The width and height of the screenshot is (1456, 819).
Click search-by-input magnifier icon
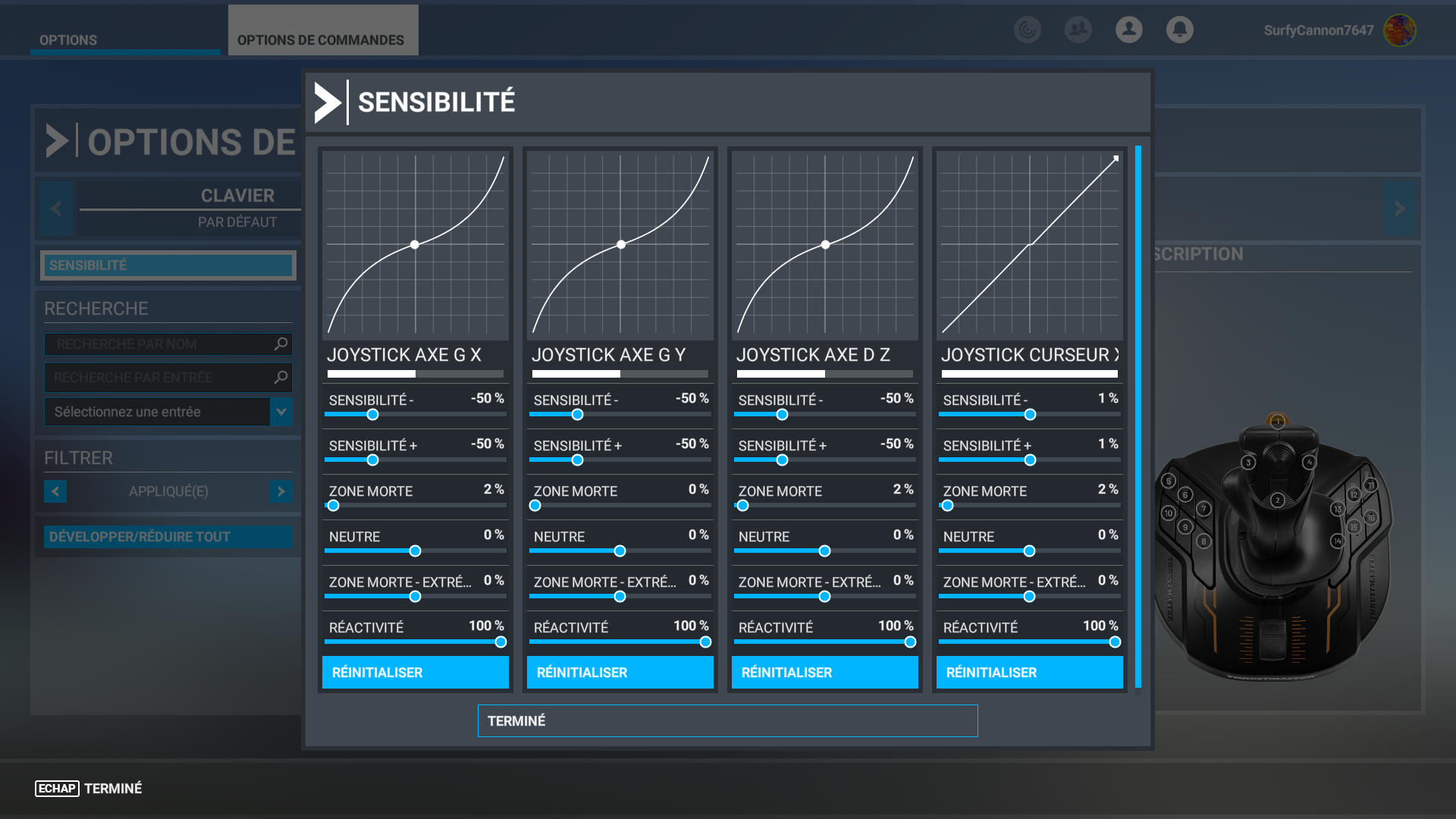[x=281, y=377]
